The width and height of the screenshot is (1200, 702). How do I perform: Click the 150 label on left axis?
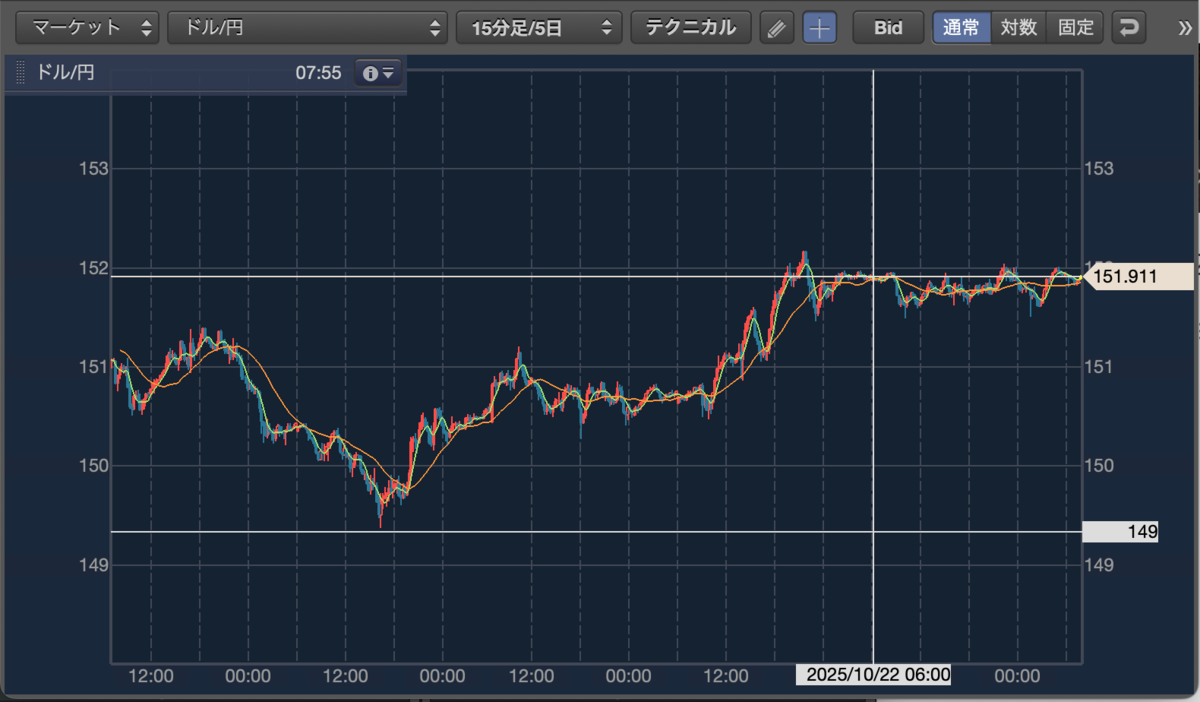click(x=93, y=465)
